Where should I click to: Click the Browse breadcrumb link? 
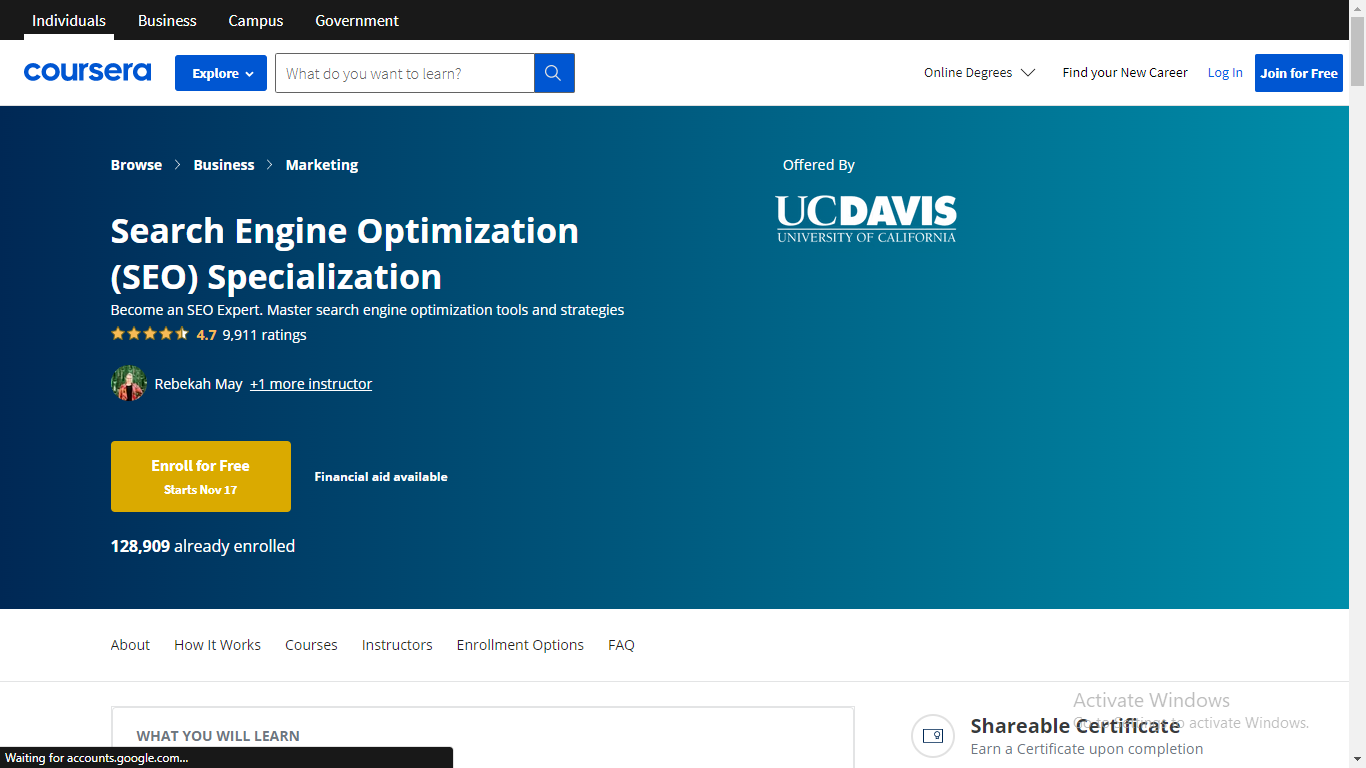click(136, 165)
